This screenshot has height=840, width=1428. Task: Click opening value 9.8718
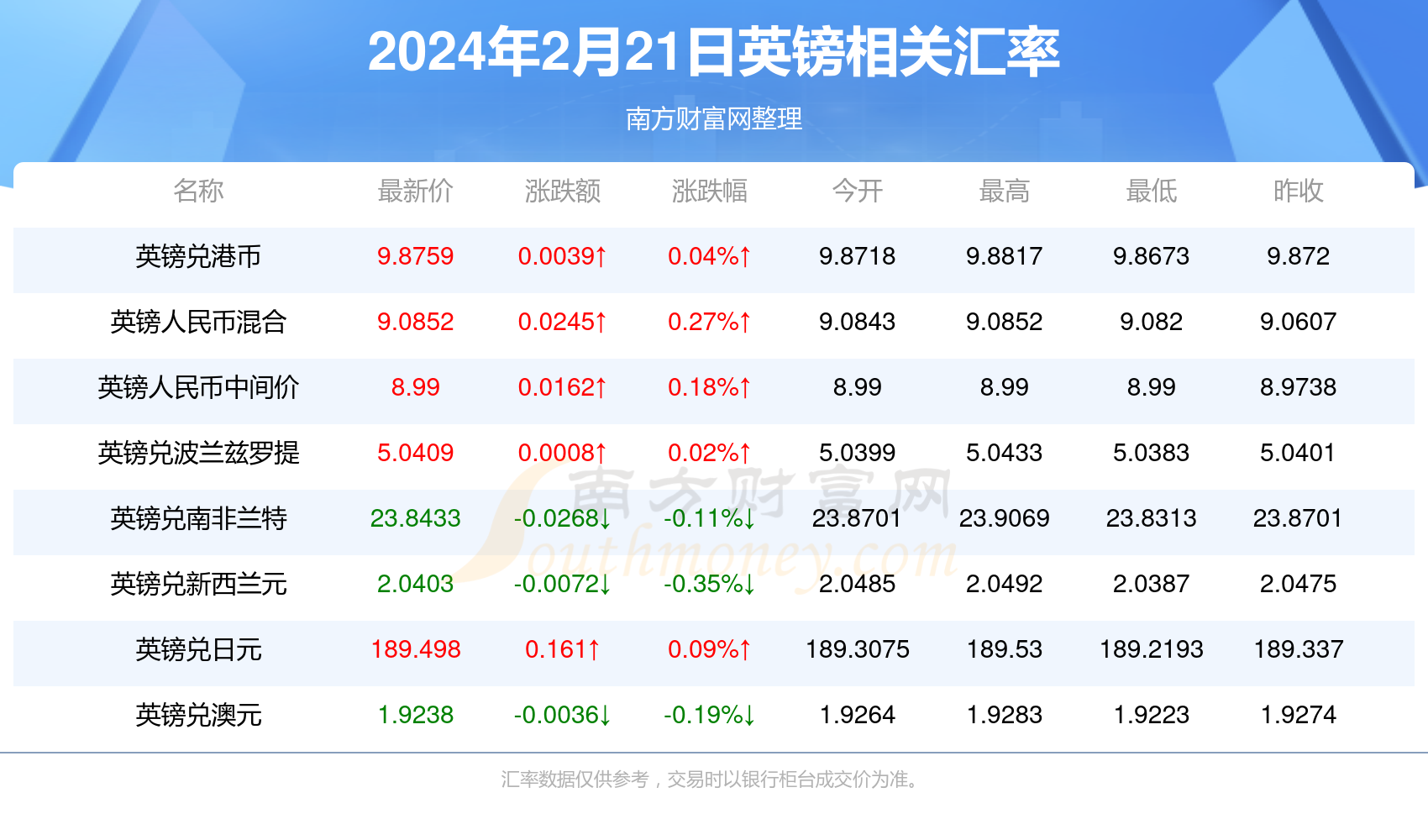(x=858, y=256)
